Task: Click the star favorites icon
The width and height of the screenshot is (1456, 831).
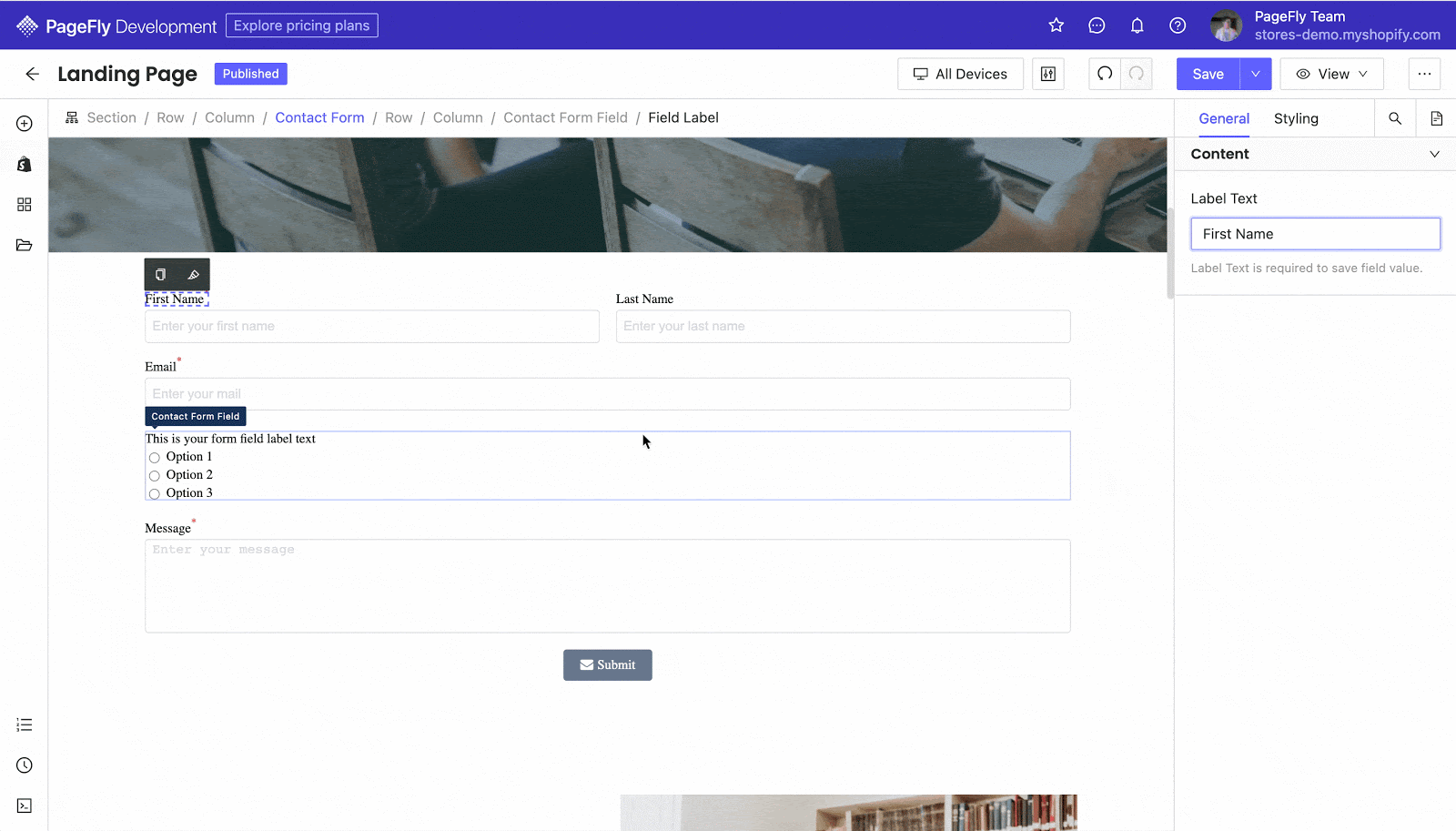Action: coord(1056,25)
